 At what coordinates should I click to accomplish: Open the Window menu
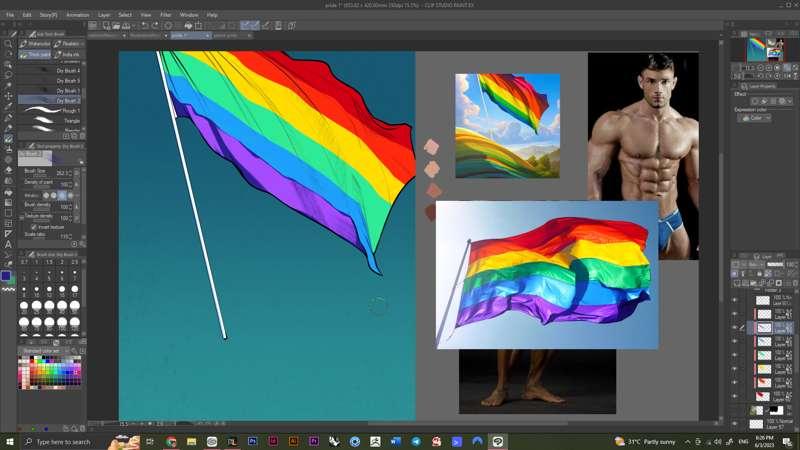(189, 15)
